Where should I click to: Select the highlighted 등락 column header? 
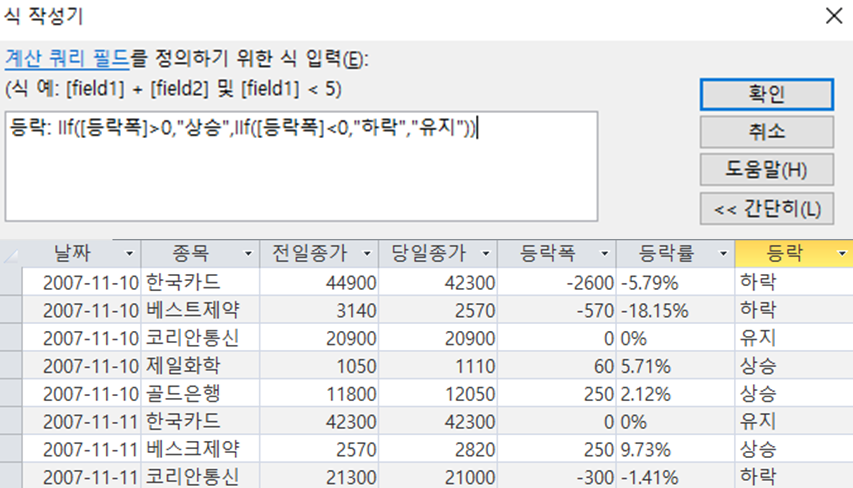click(x=794, y=254)
